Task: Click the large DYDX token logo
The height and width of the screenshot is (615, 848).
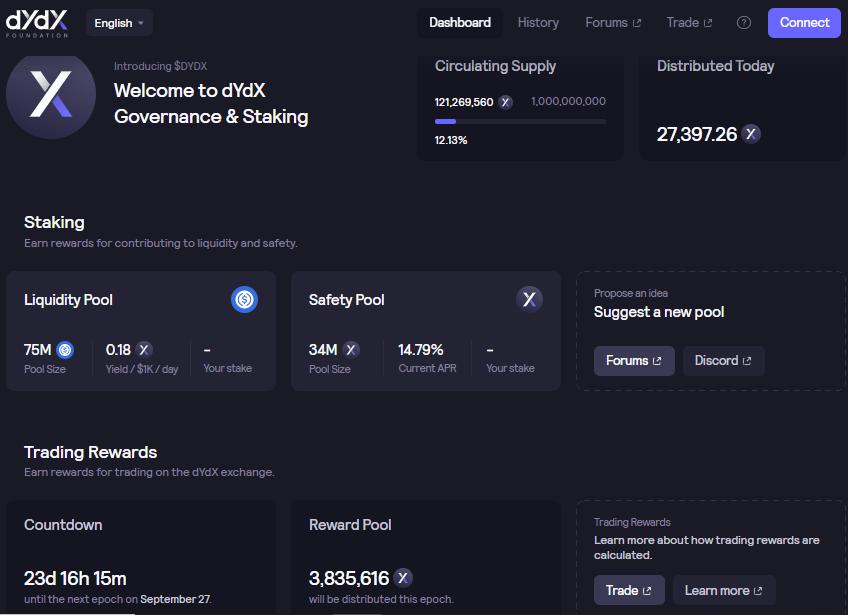Action: pos(51,94)
